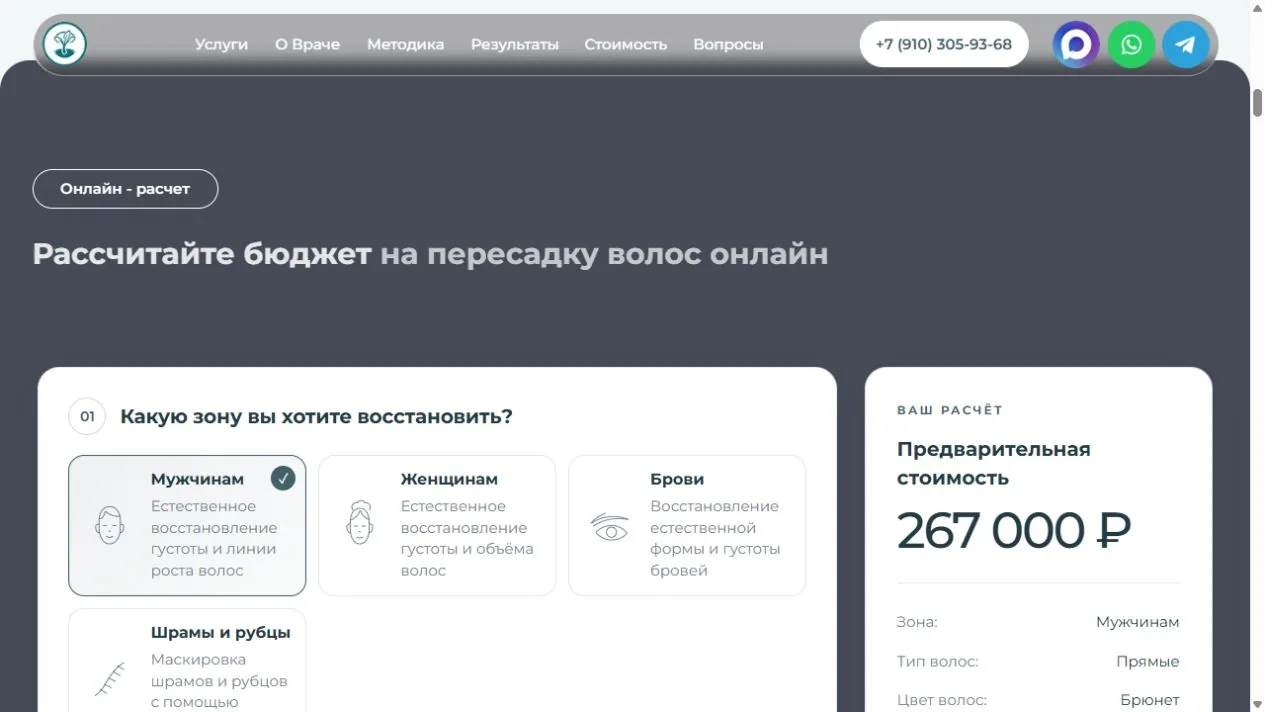
Task: Open the Max messenger chat icon
Action: pos(1076,44)
